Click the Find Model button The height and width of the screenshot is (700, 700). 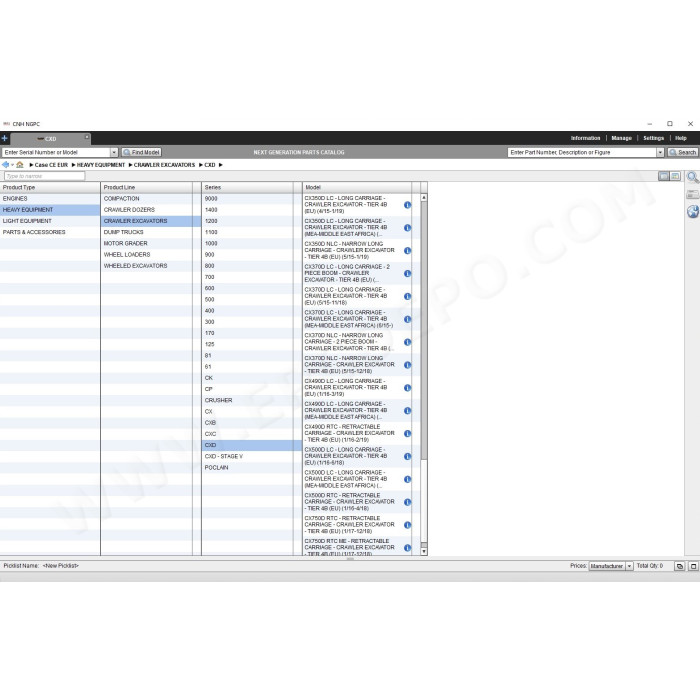(142, 153)
